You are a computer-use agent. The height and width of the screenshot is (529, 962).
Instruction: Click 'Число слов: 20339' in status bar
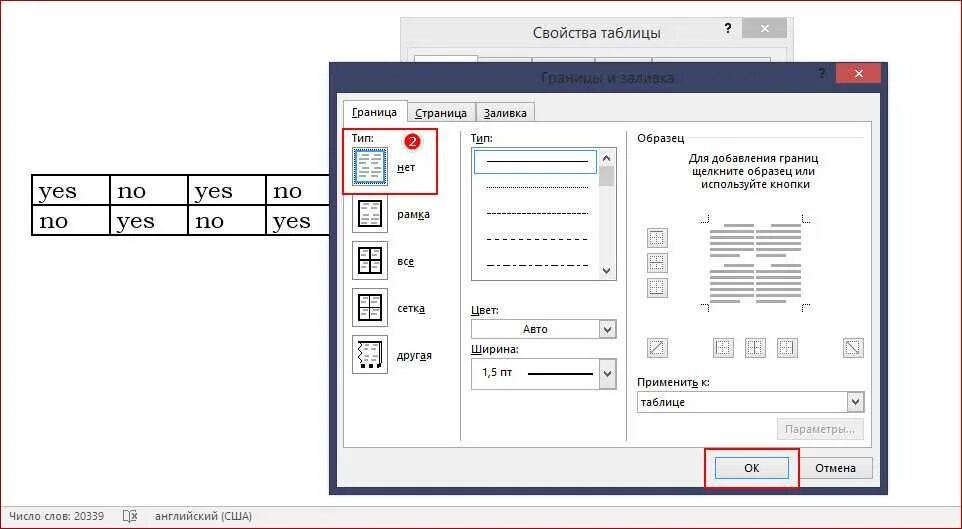[56, 516]
